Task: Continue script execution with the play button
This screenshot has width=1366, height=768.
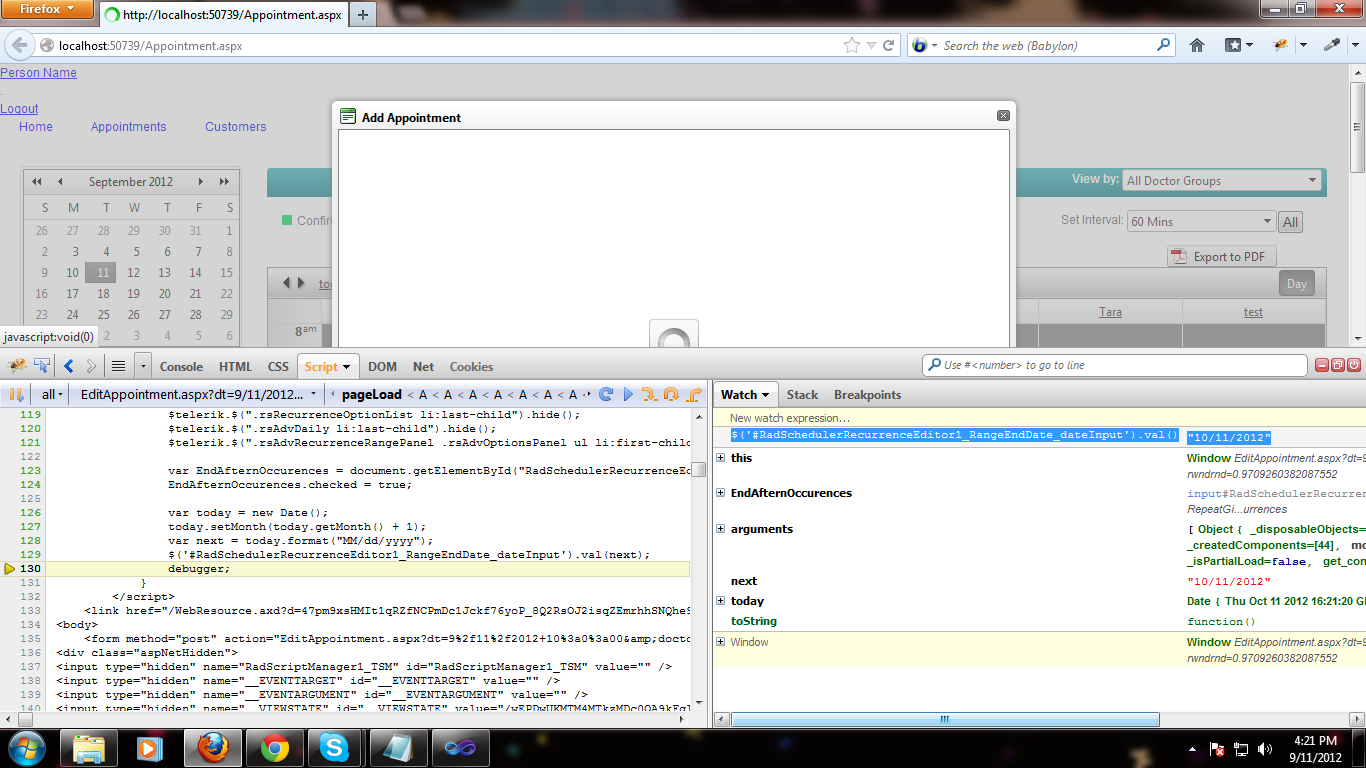Action: click(x=628, y=394)
